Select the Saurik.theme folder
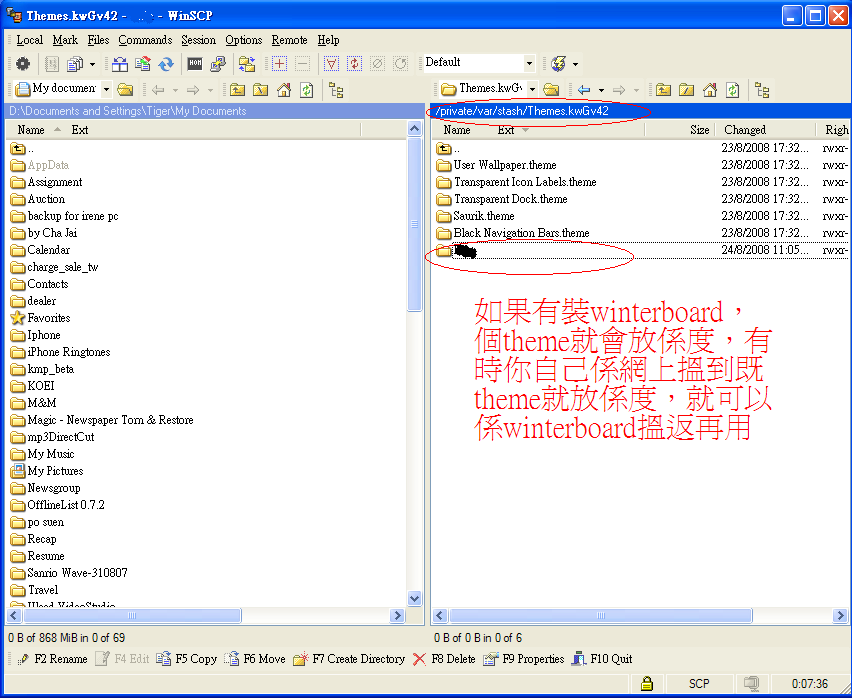 pos(483,216)
